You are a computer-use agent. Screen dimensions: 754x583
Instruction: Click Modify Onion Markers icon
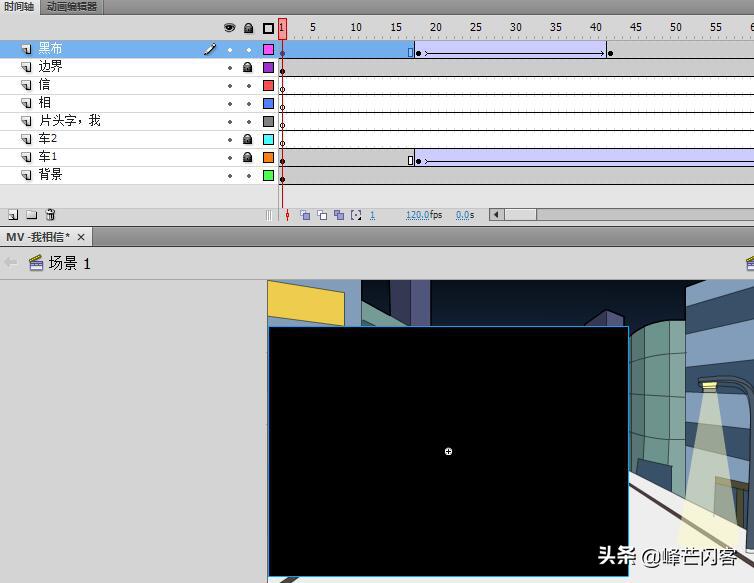[x=356, y=215]
